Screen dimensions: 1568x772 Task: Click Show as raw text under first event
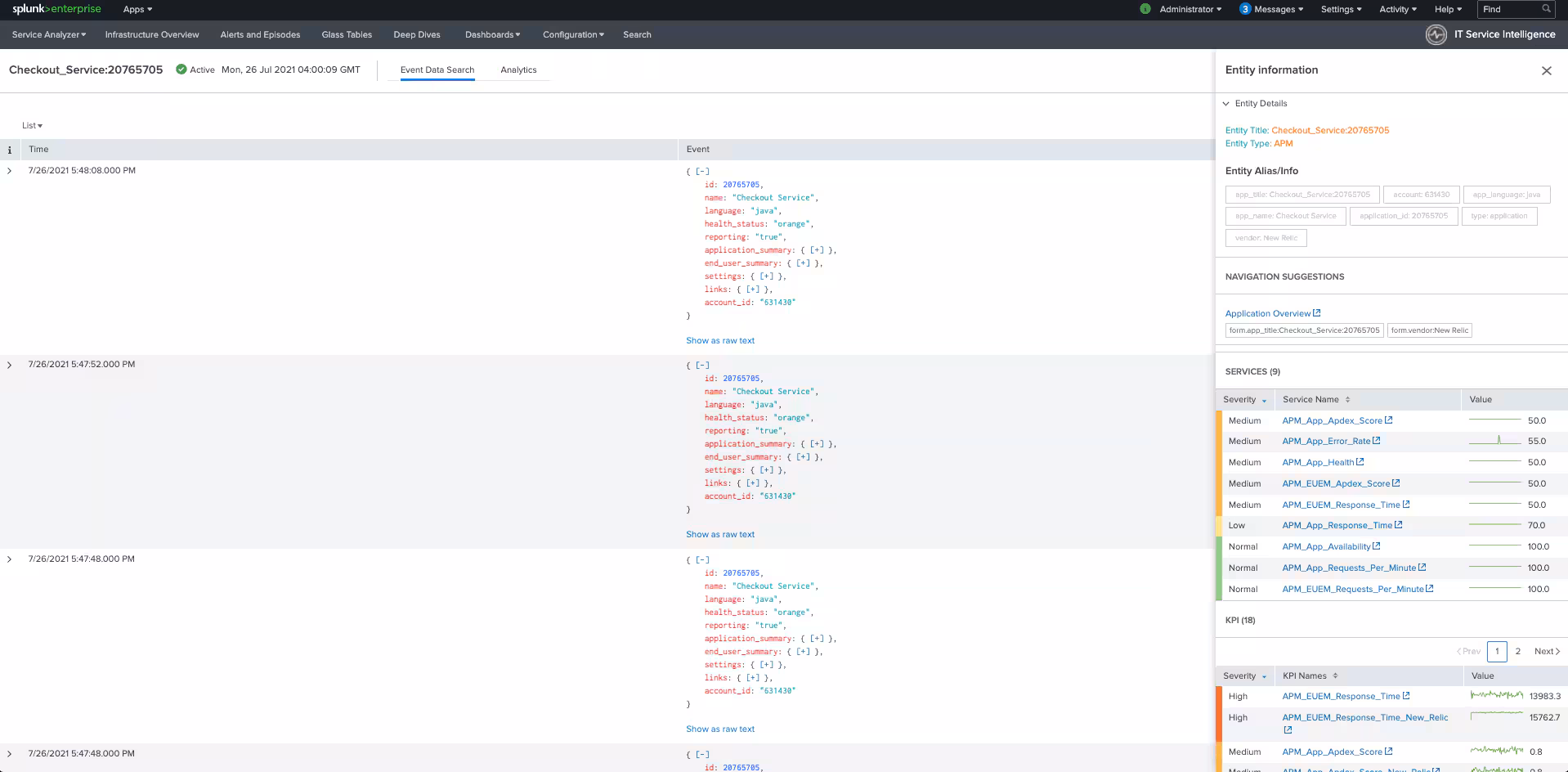(x=720, y=341)
